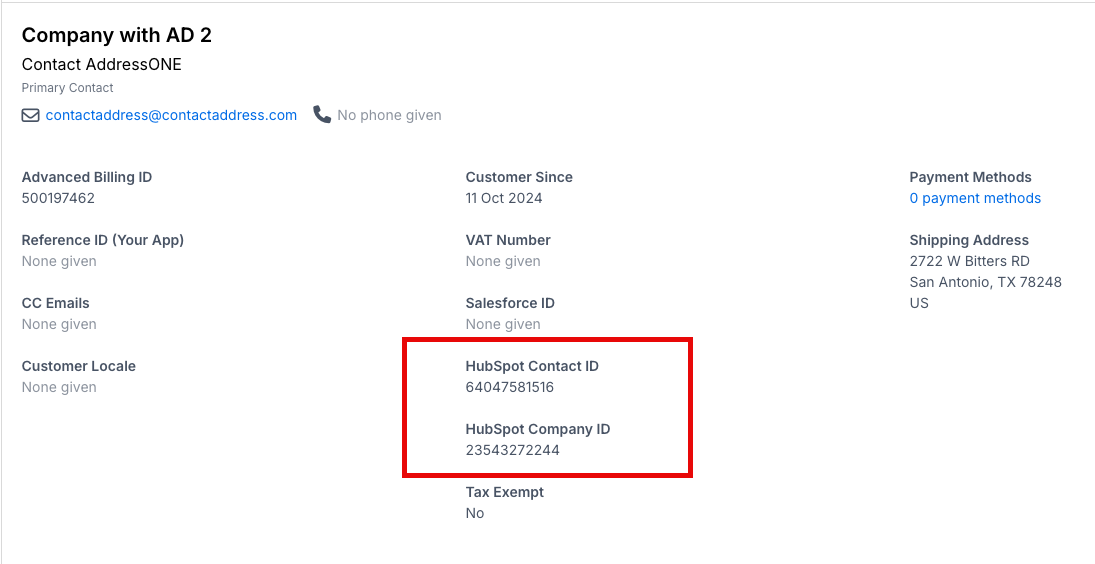This screenshot has height=564, width=1095.
Task: Click the Salesforce ID label
Action: [510, 303]
